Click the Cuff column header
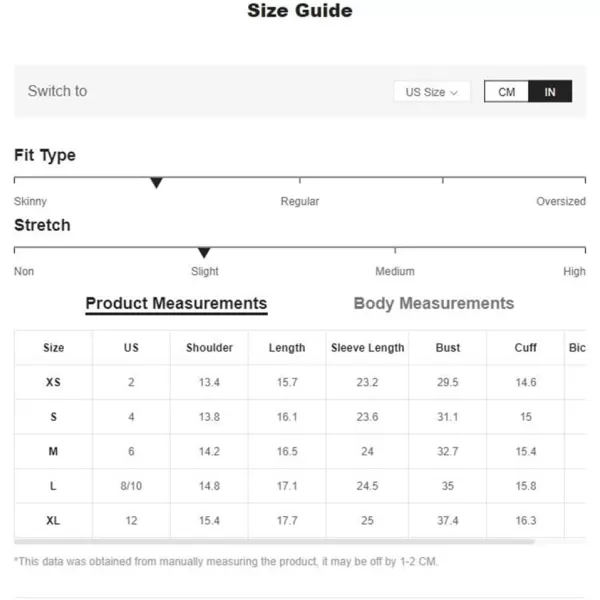The height and width of the screenshot is (600, 600). 525,347
